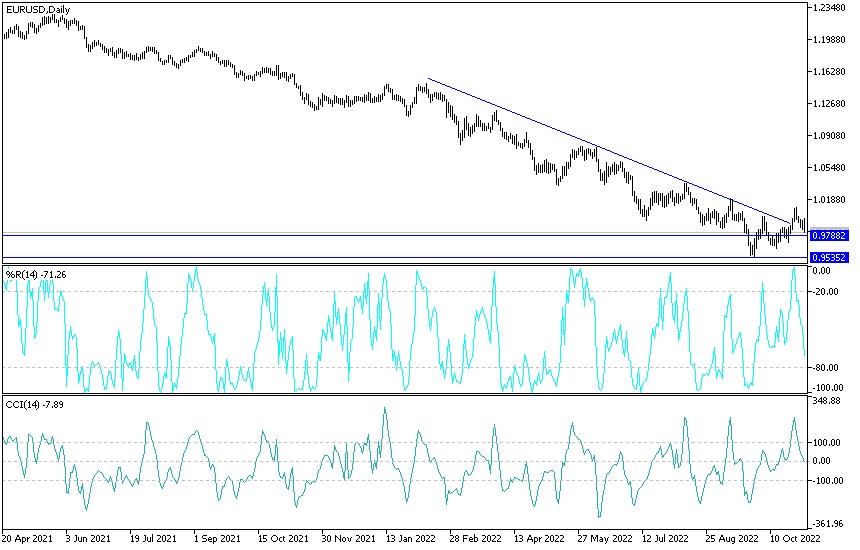Click the 1.23480 price axis value
The width and height of the screenshot is (860, 550).
coord(830,8)
